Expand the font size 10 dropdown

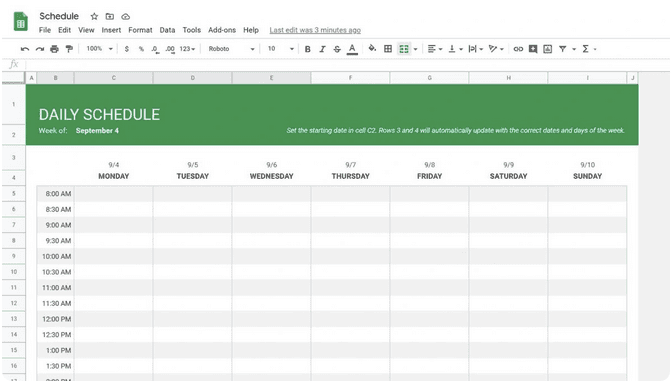(281, 49)
